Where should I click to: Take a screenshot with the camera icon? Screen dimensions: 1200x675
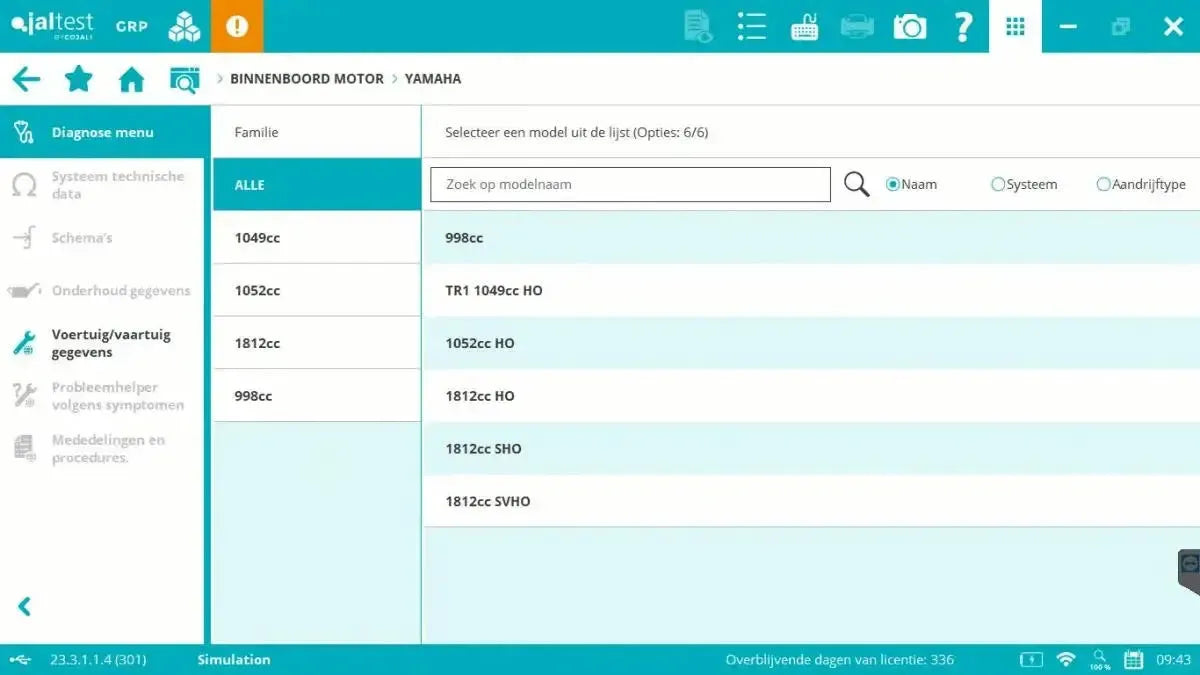[909, 26]
